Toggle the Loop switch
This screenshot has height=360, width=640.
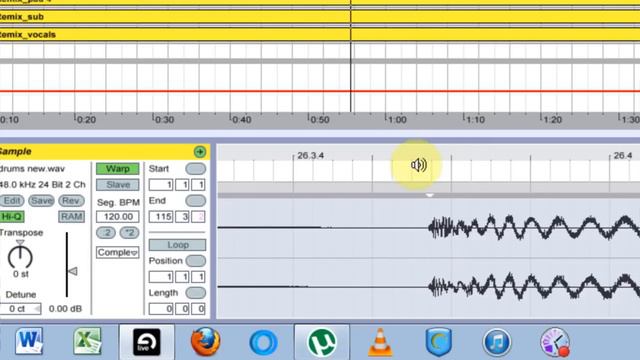[x=178, y=245]
